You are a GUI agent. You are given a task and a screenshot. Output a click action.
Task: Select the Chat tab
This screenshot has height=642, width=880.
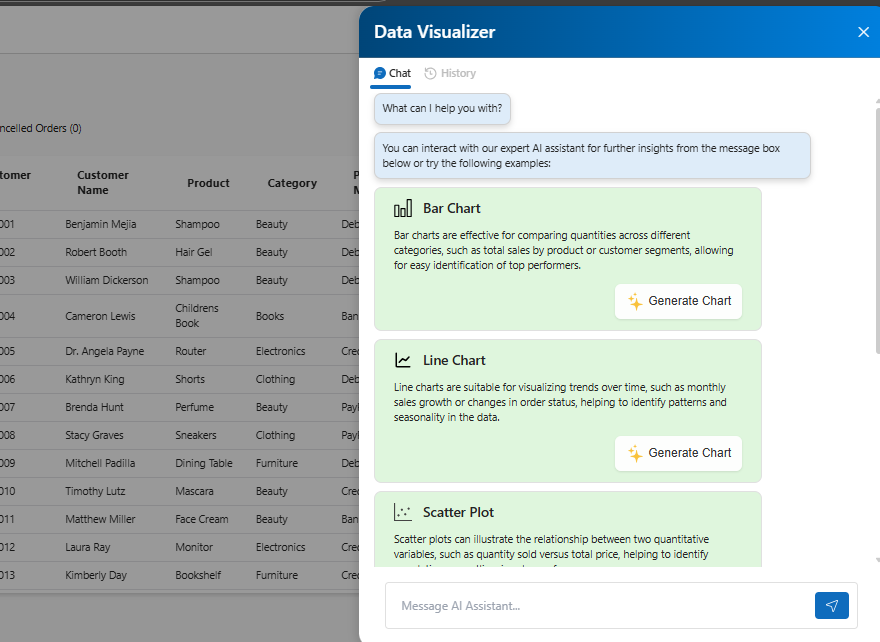pyautogui.click(x=392, y=73)
